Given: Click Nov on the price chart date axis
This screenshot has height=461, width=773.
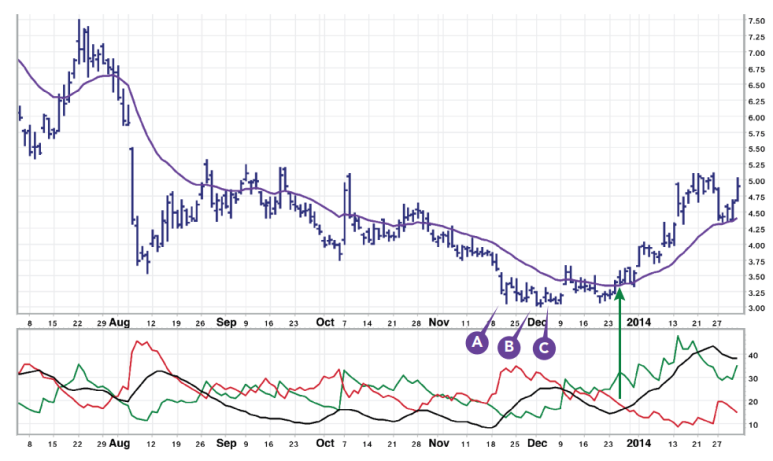Looking at the screenshot, I should click(439, 322).
